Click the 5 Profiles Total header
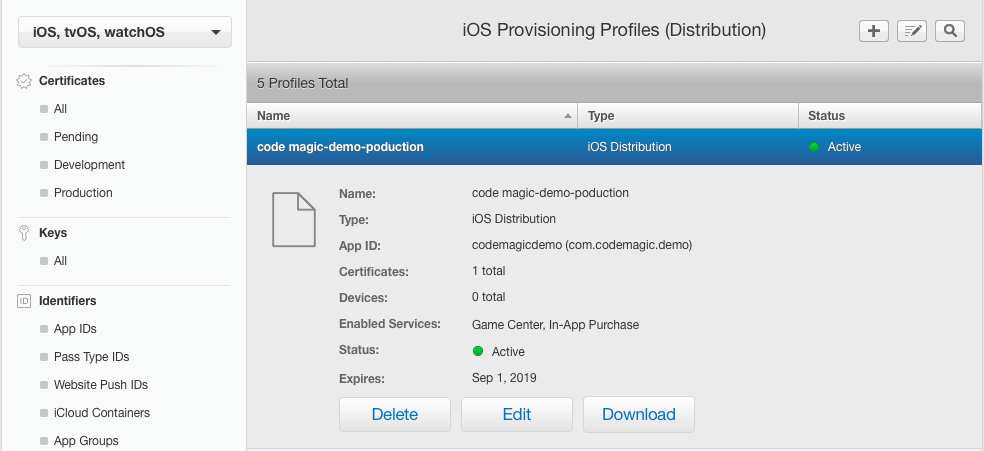 point(302,83)
